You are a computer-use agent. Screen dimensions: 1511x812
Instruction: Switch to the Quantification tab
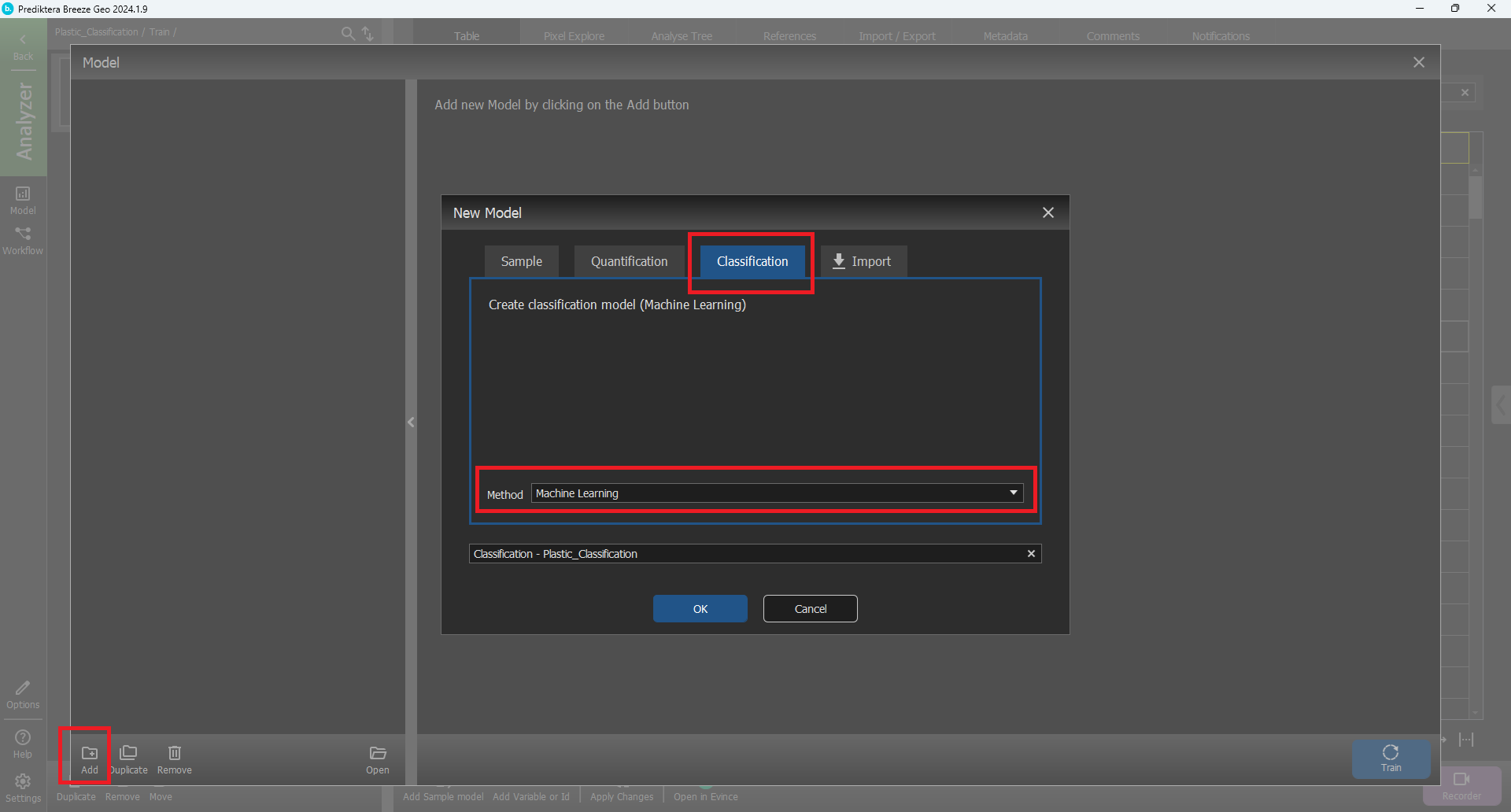pyautogui.click(x=629, y=261)
